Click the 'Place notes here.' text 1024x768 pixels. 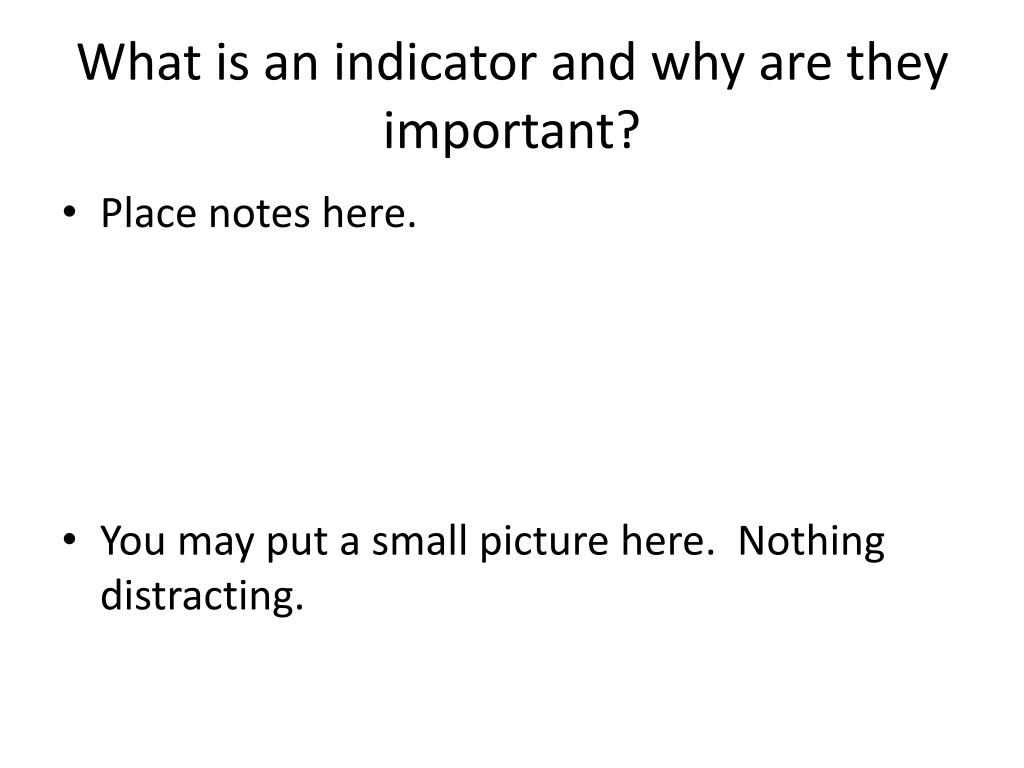coord(258,213)
